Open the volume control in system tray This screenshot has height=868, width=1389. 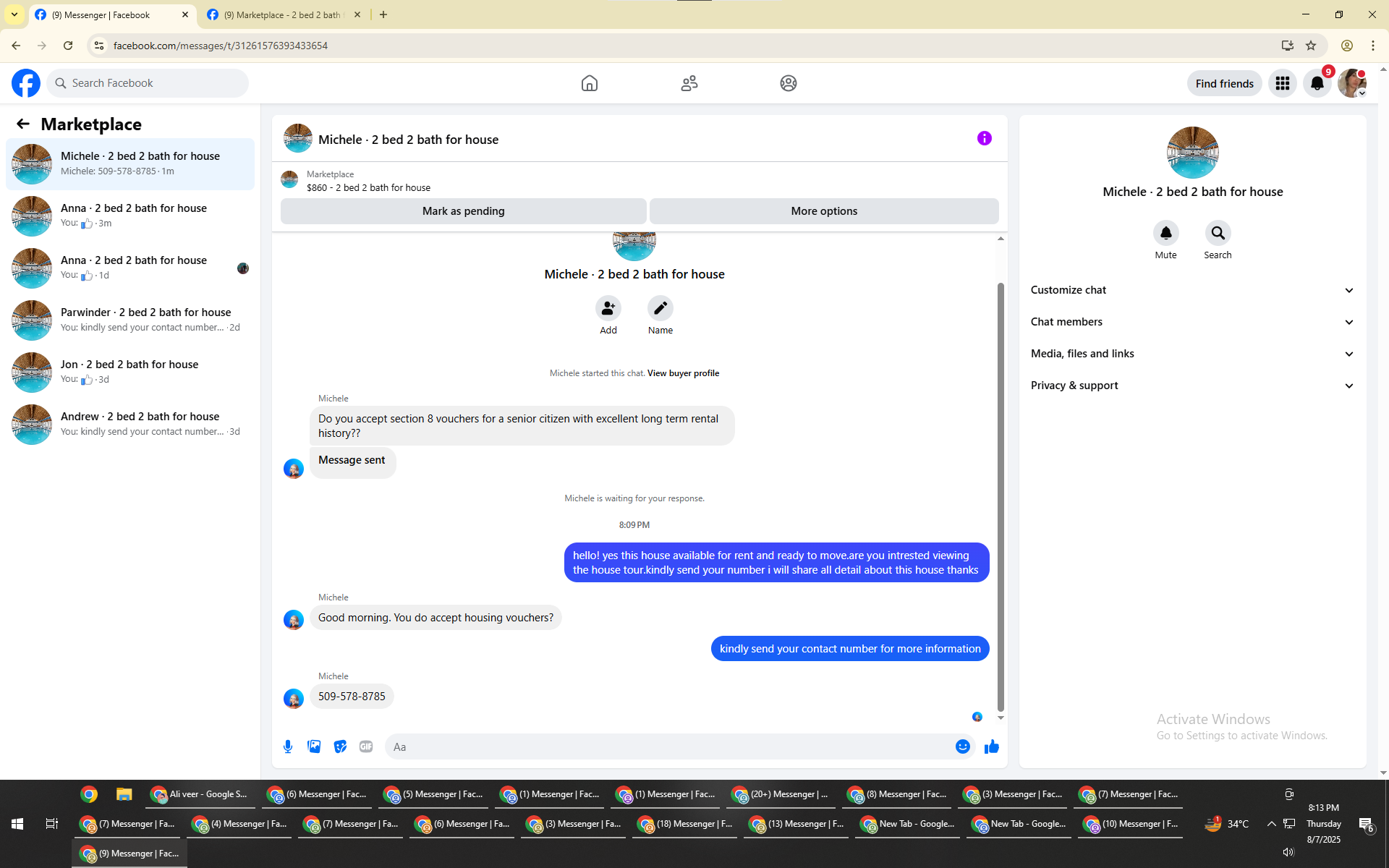tap(1288, 852)
